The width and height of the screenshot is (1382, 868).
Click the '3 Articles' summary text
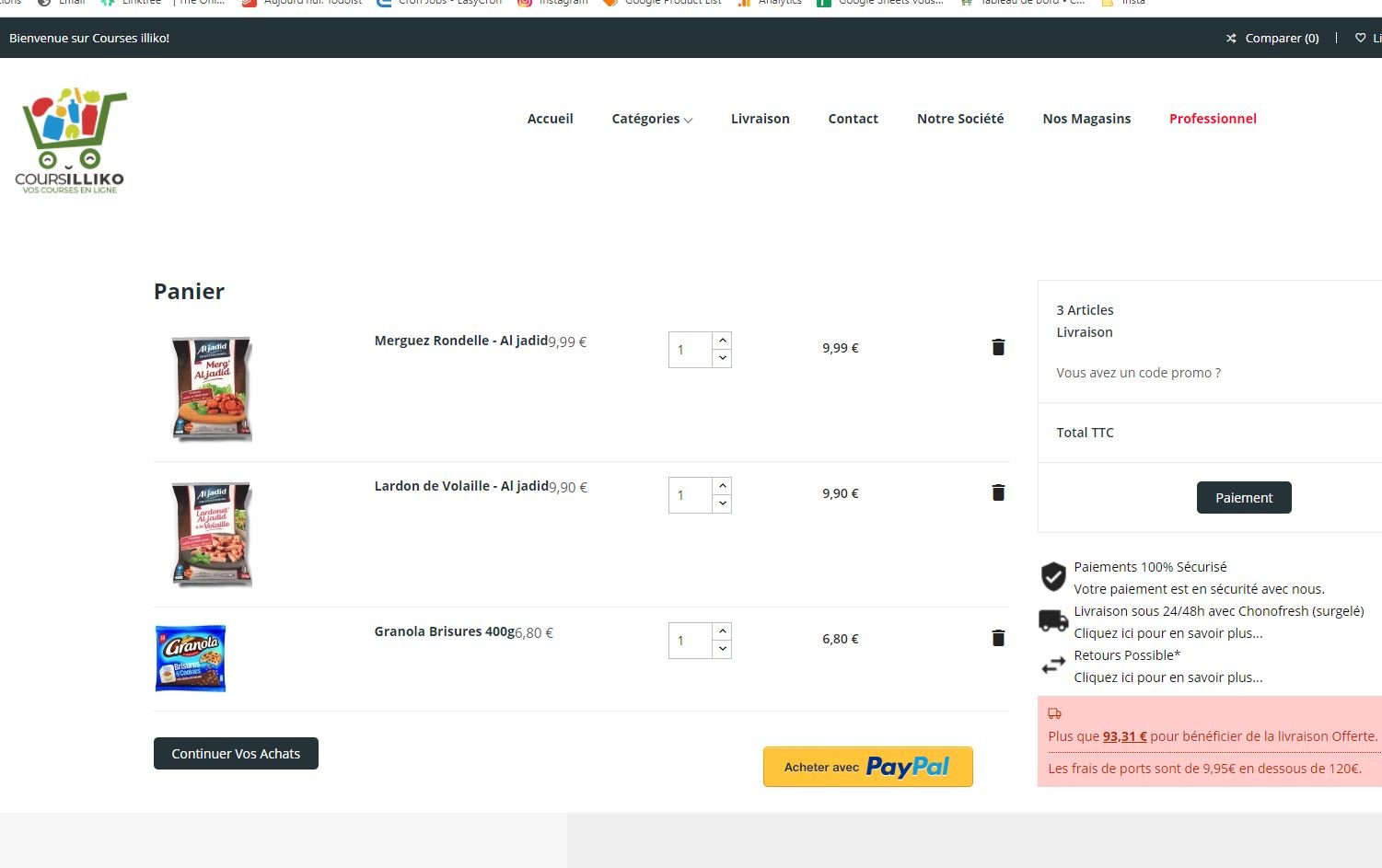click(x=1085, y=310)
